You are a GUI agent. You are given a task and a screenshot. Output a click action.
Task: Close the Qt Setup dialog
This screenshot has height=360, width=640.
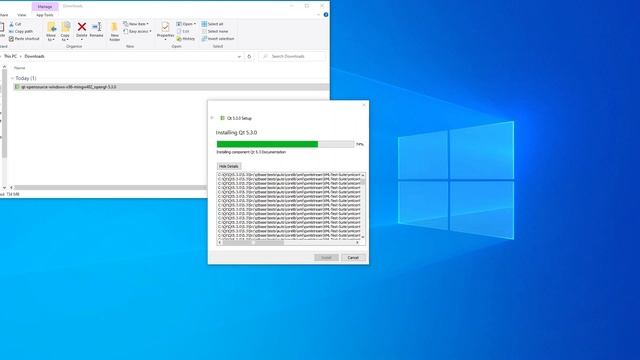364,105
